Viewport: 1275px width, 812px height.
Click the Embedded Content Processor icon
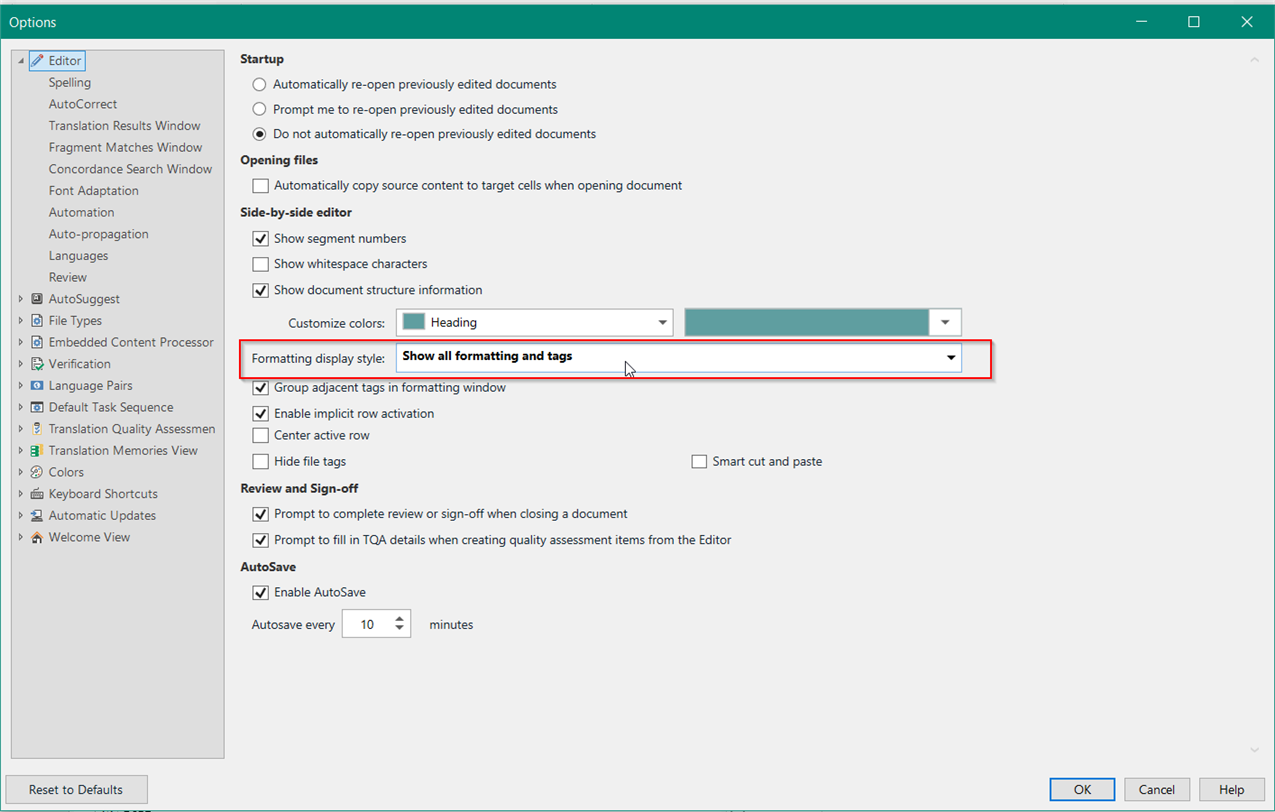38,342
